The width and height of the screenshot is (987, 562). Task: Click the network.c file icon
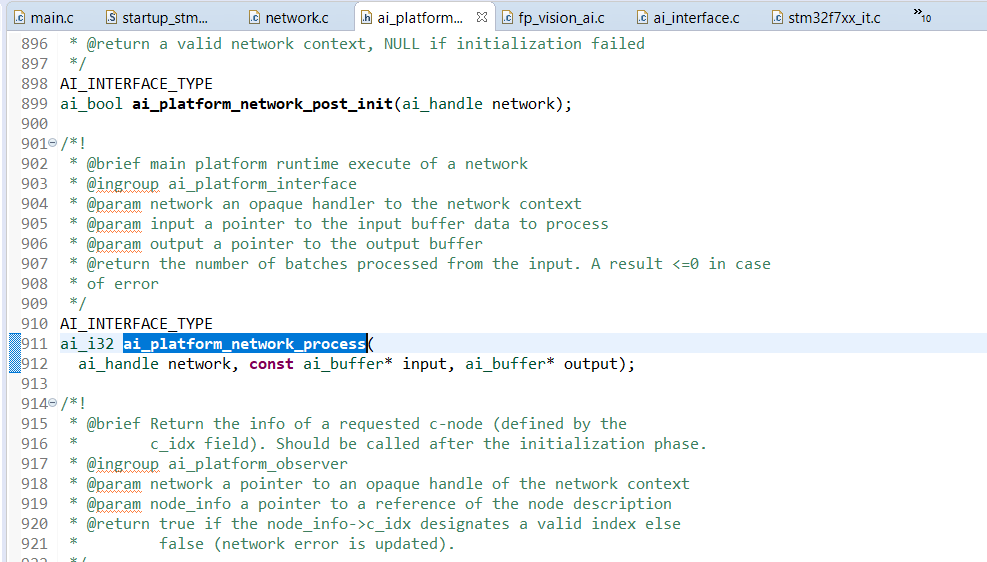coord(254,18)
